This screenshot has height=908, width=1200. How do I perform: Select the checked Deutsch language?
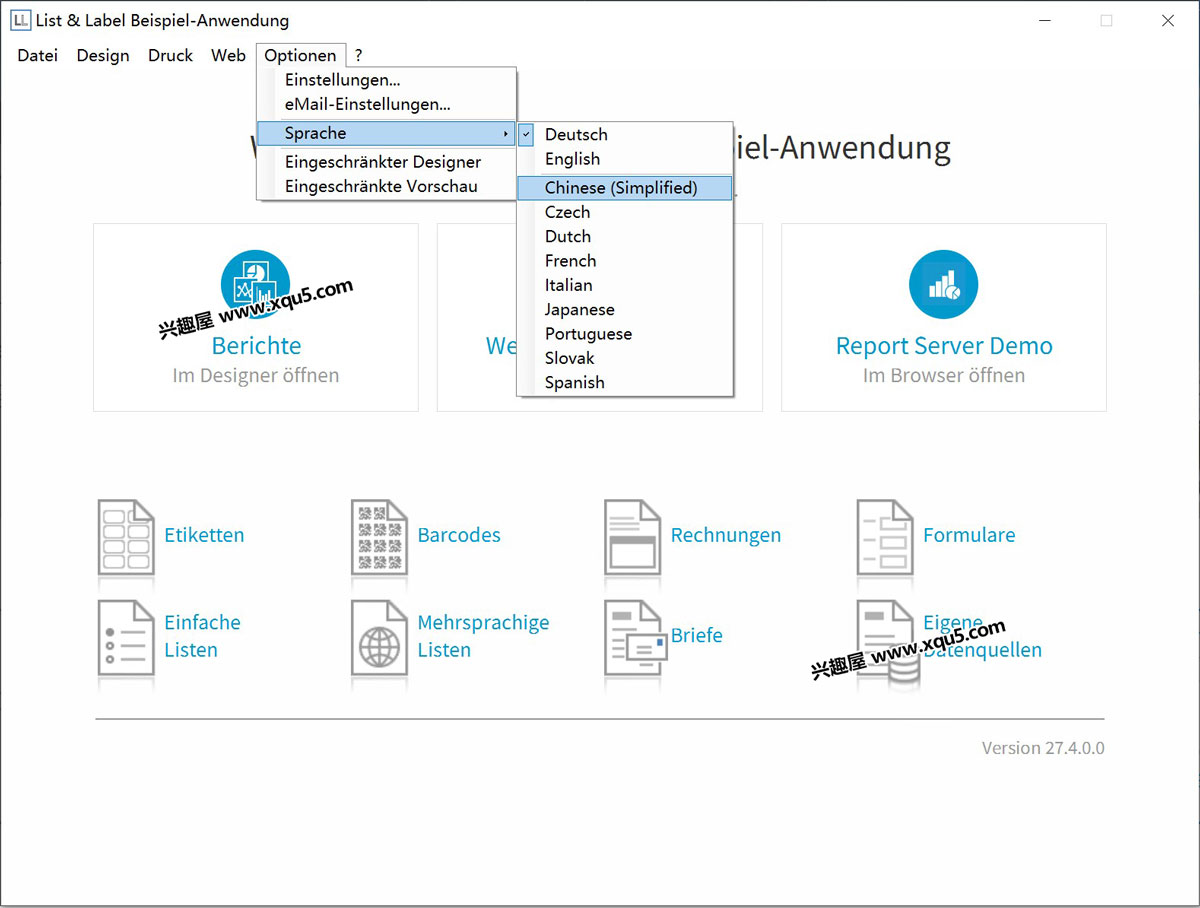(625, 135)
